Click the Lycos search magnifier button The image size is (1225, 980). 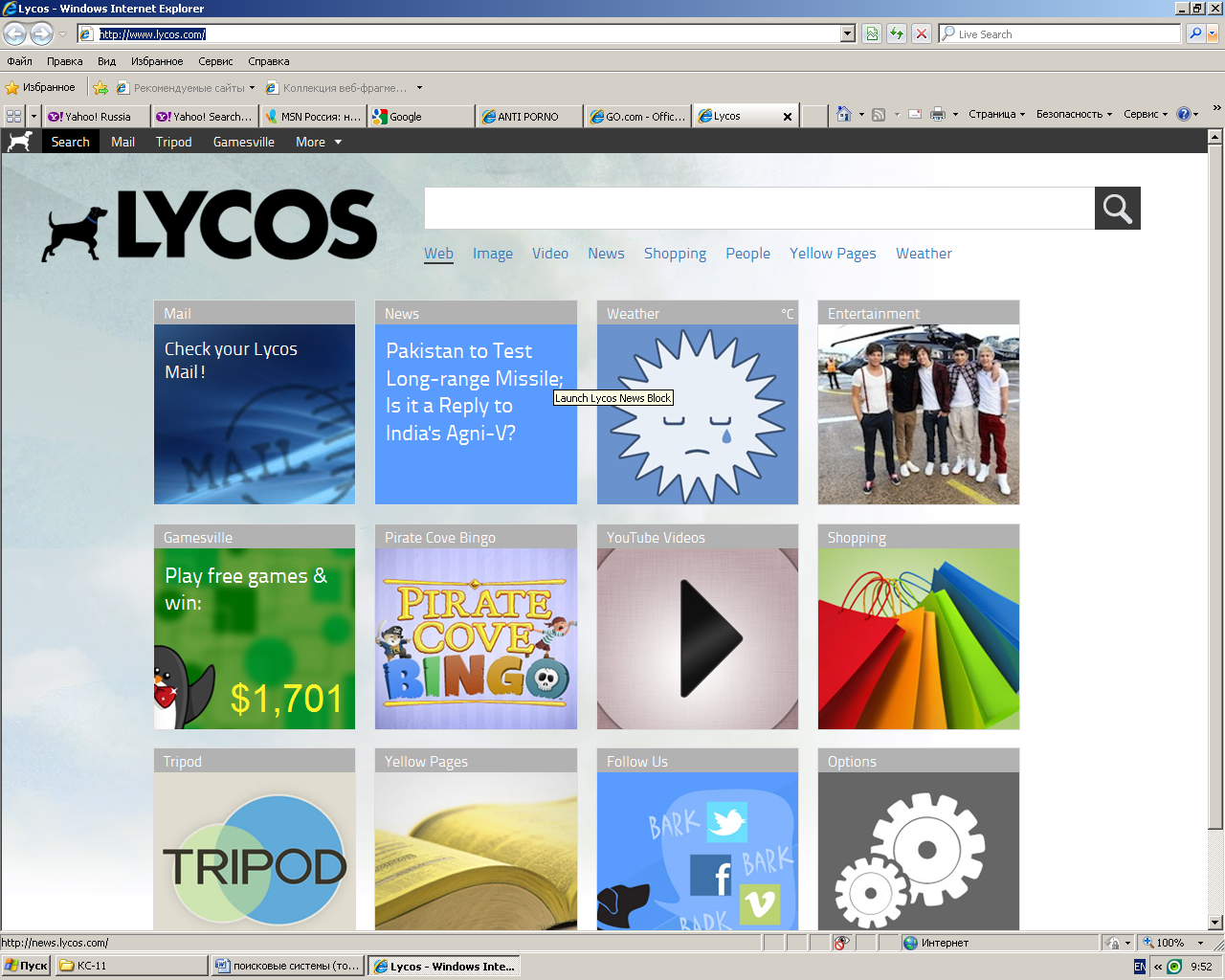(1118, 208)
